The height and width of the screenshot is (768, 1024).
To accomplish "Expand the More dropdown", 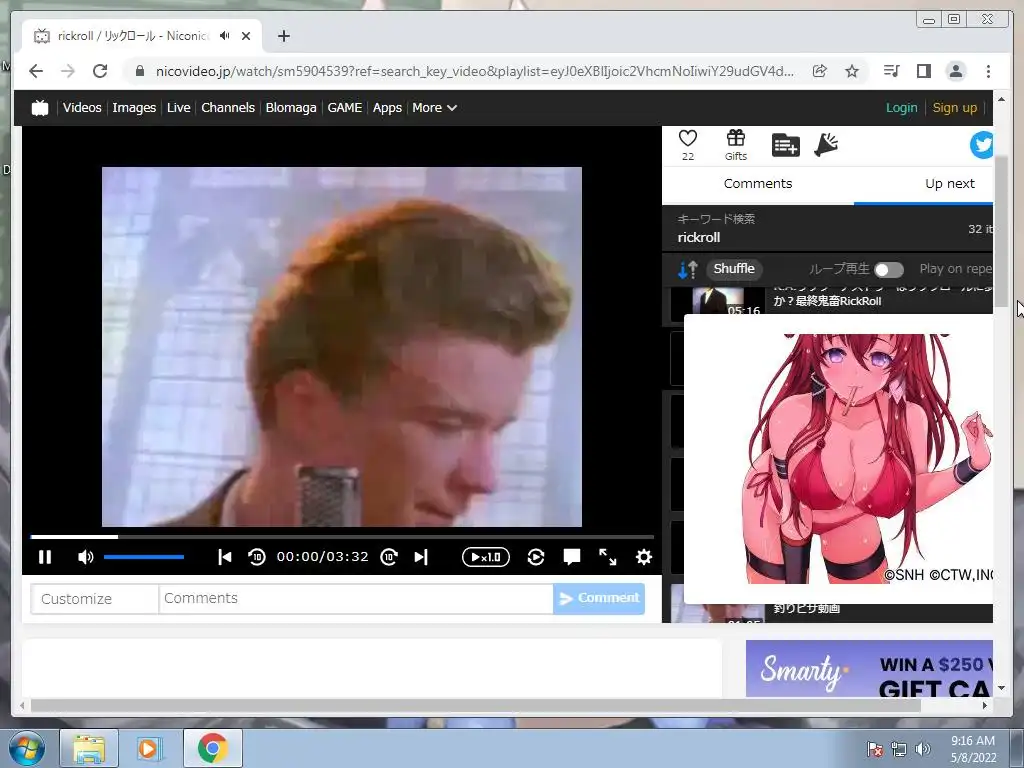I will point(434,108).
